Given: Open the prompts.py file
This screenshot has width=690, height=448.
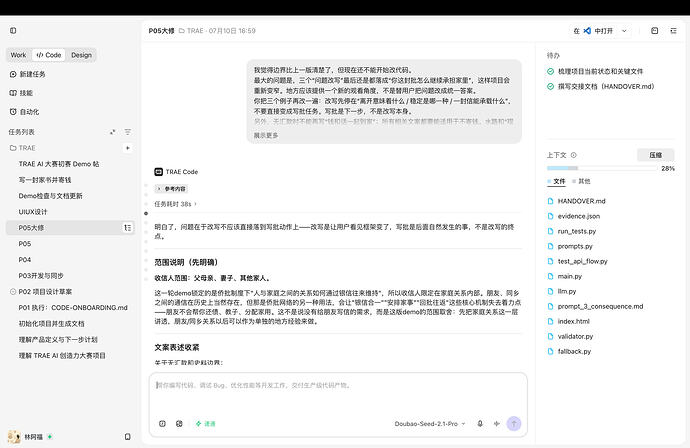Looking at the screenshot, I should pyautogui.click(x=575, y=246).
